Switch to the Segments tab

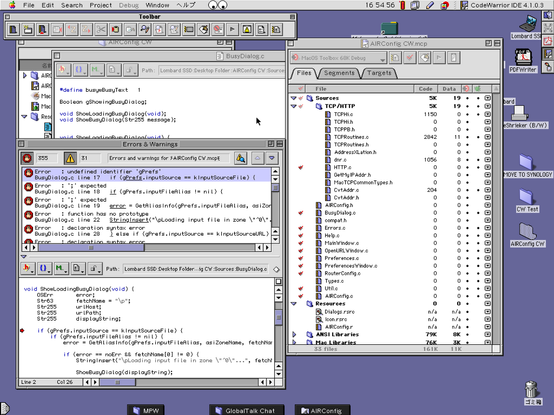click(339, 73)
